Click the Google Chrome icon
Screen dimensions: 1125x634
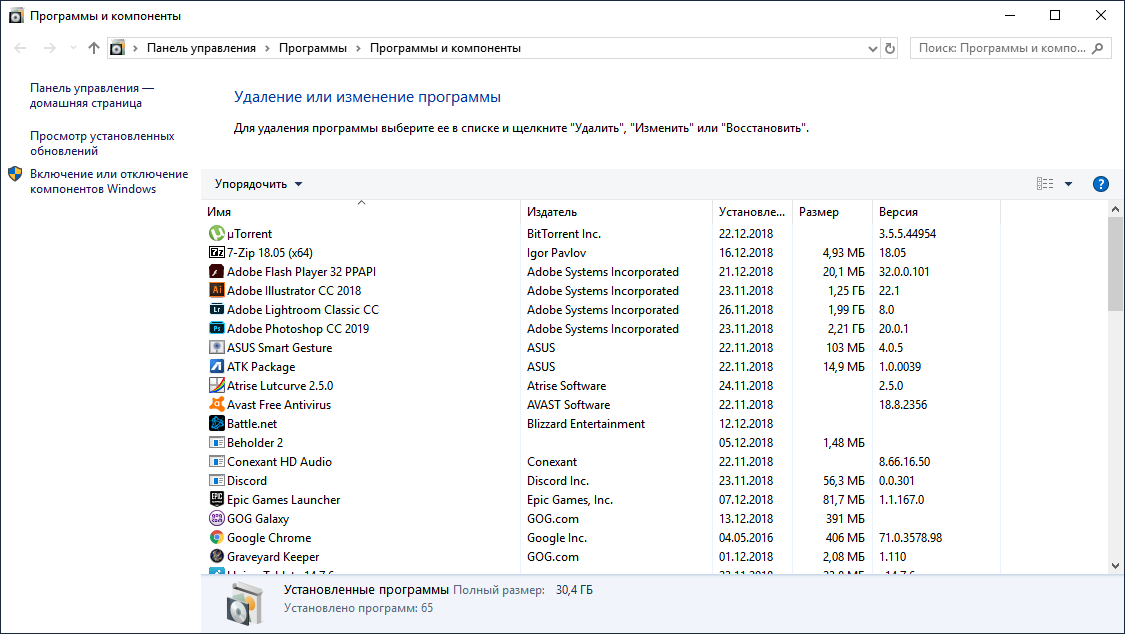[216, 537]
